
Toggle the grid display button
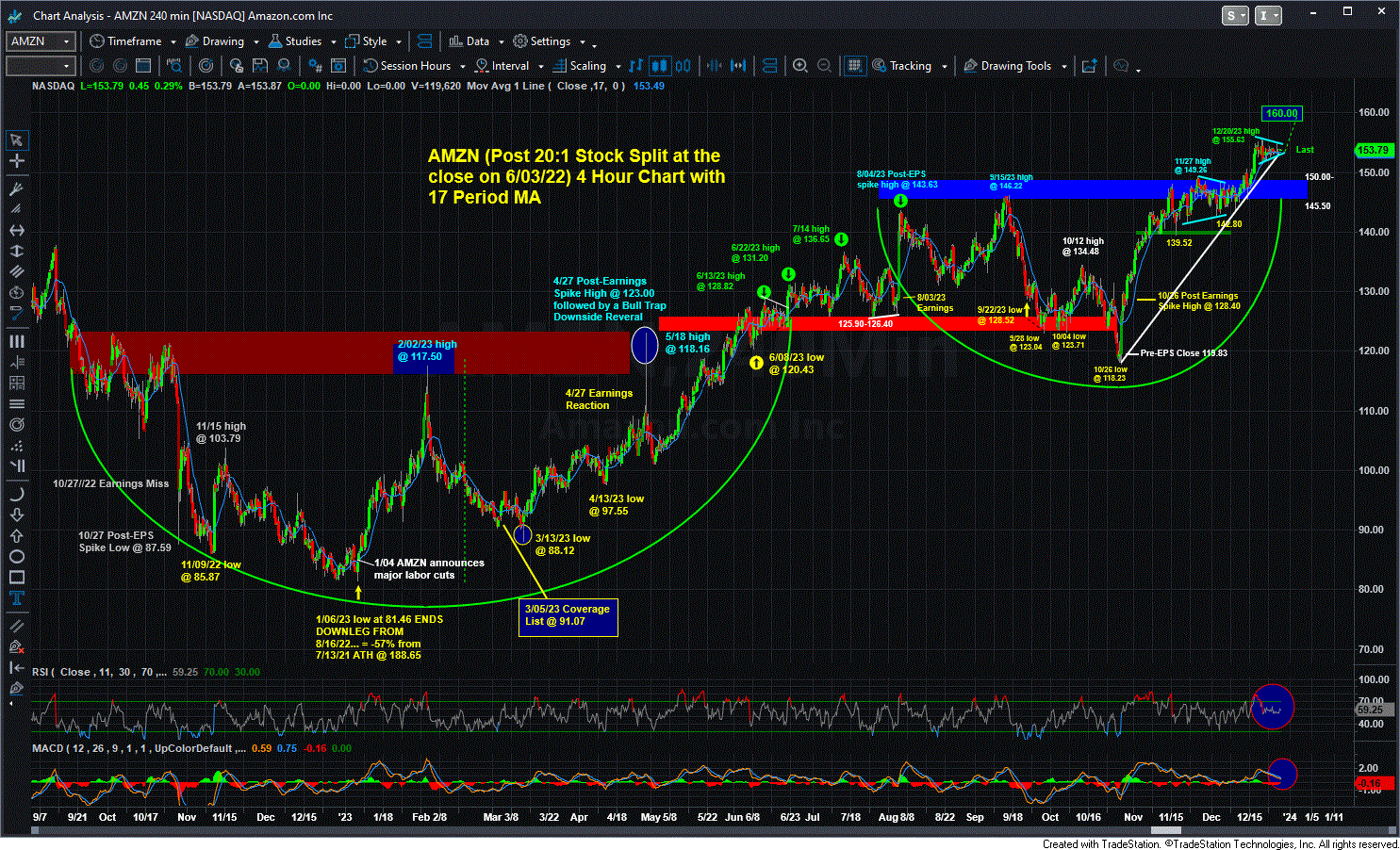854,66
